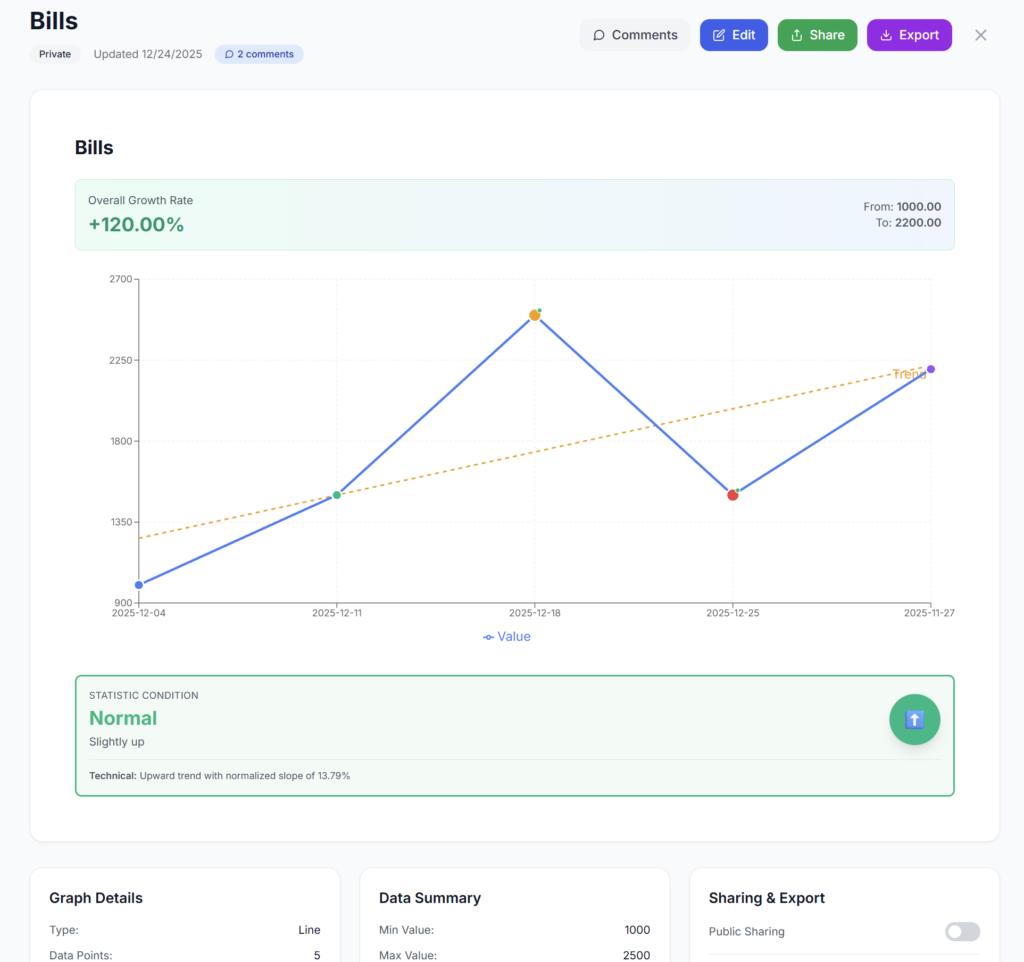This screenshot has height=962, width=1024.
Task: Click the Edit button
Action: click(733, 35)
